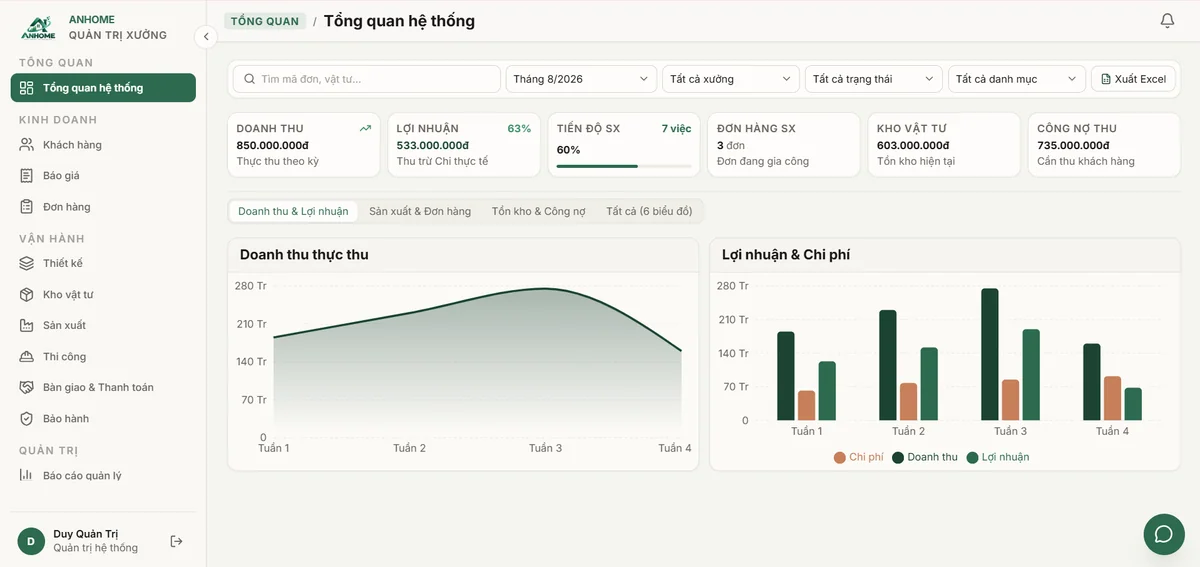The image size is (1200, 567).
Task: Switch to Sản xuất & Đơn hàng tab
Action: click(x=420, y=211)
